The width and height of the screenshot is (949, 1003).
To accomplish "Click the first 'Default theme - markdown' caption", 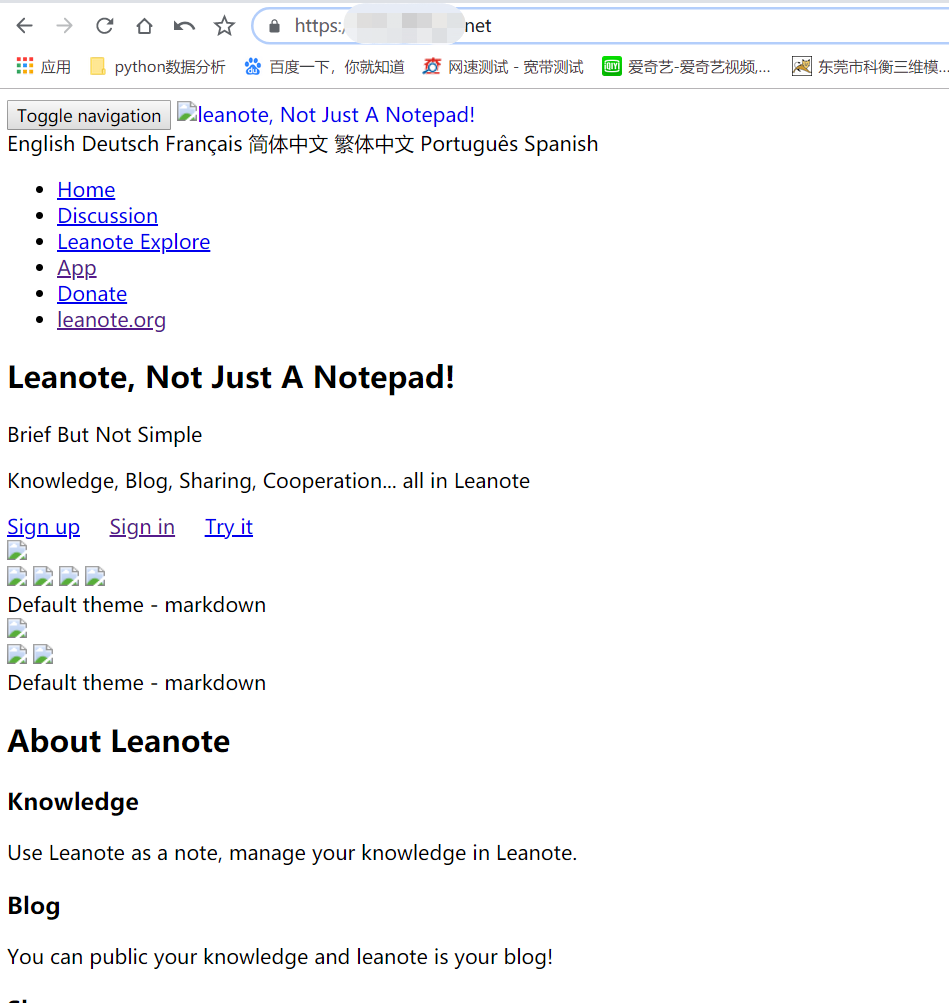I will [137, 605].
